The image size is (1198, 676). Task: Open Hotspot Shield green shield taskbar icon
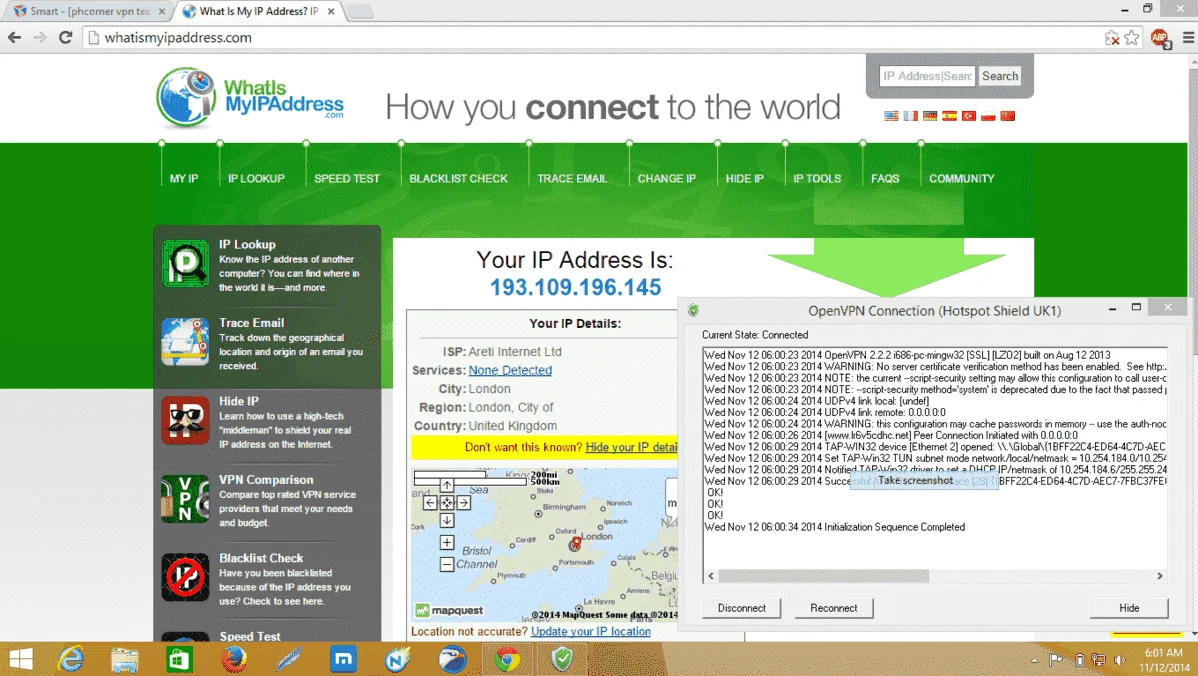click(x=562, y=659)
